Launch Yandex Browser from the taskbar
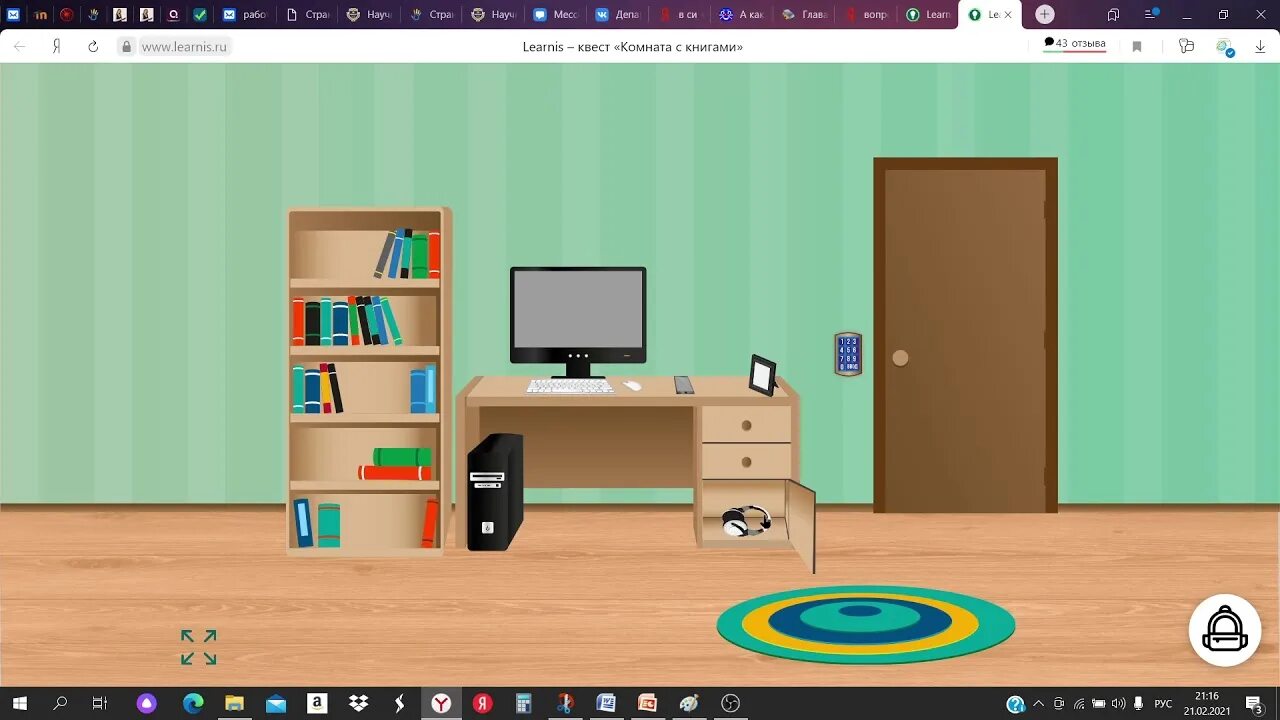 [440, 704]
